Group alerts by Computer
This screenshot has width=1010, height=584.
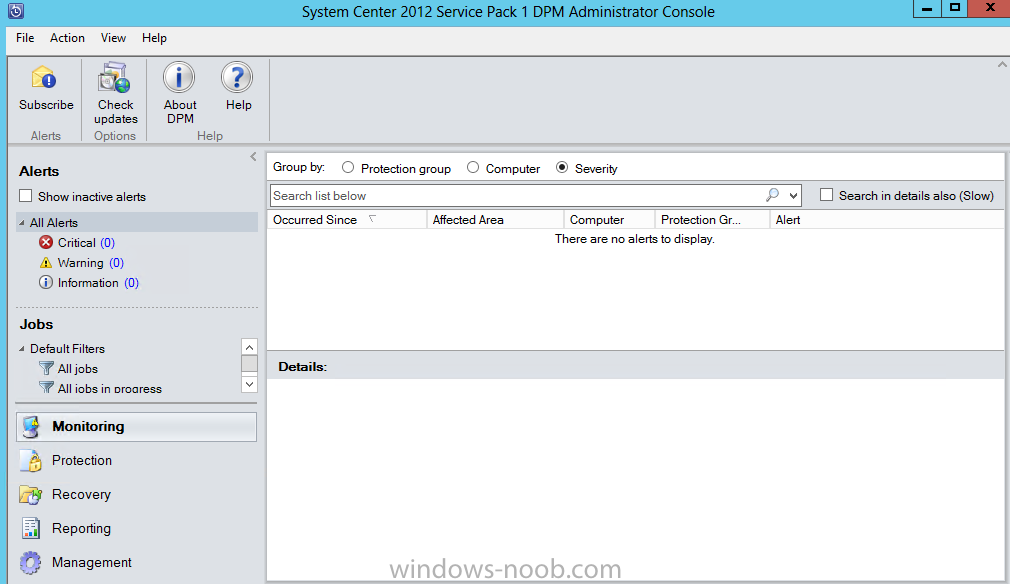pos(473,167)
